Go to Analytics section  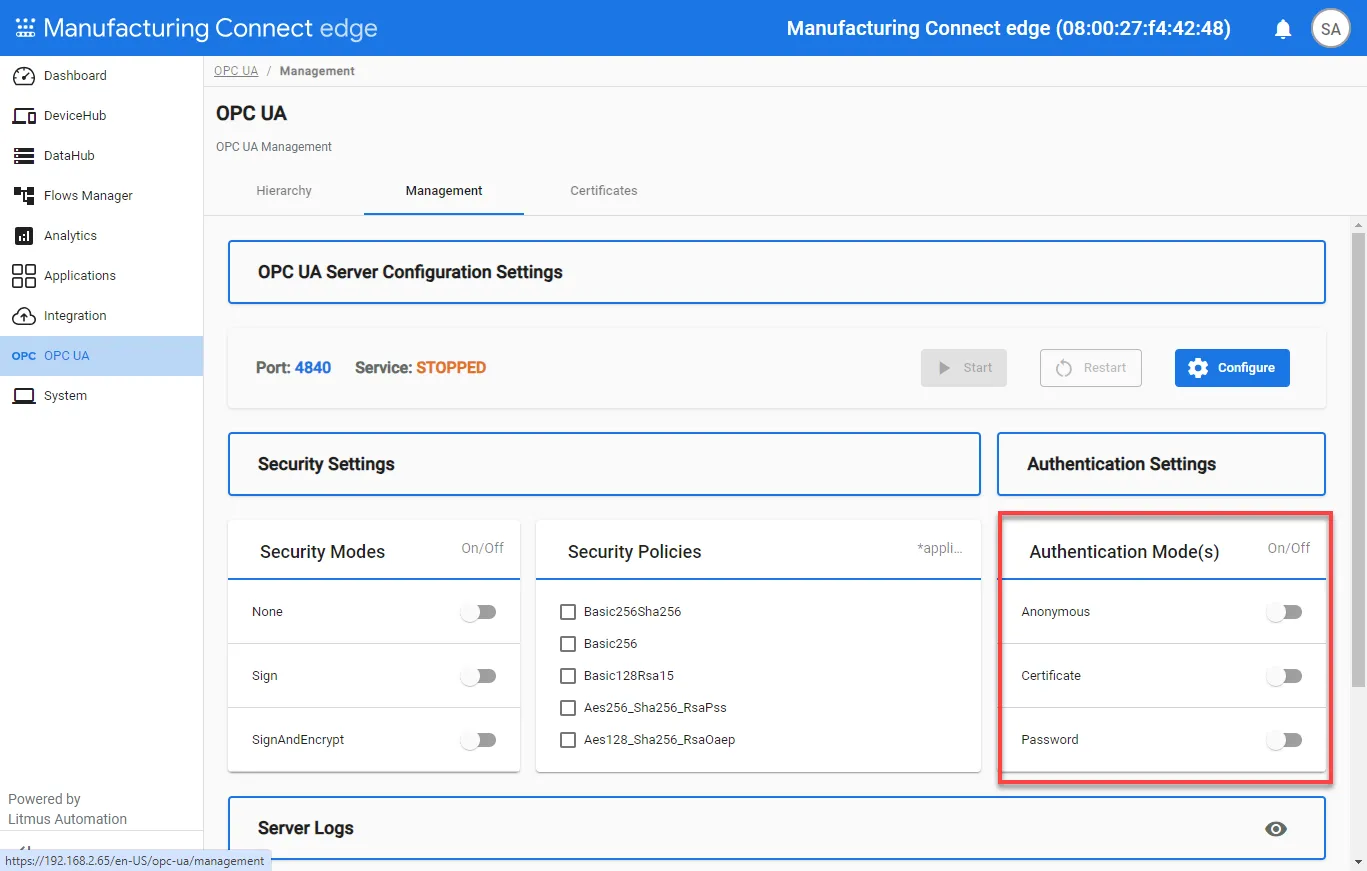(101, 236)
